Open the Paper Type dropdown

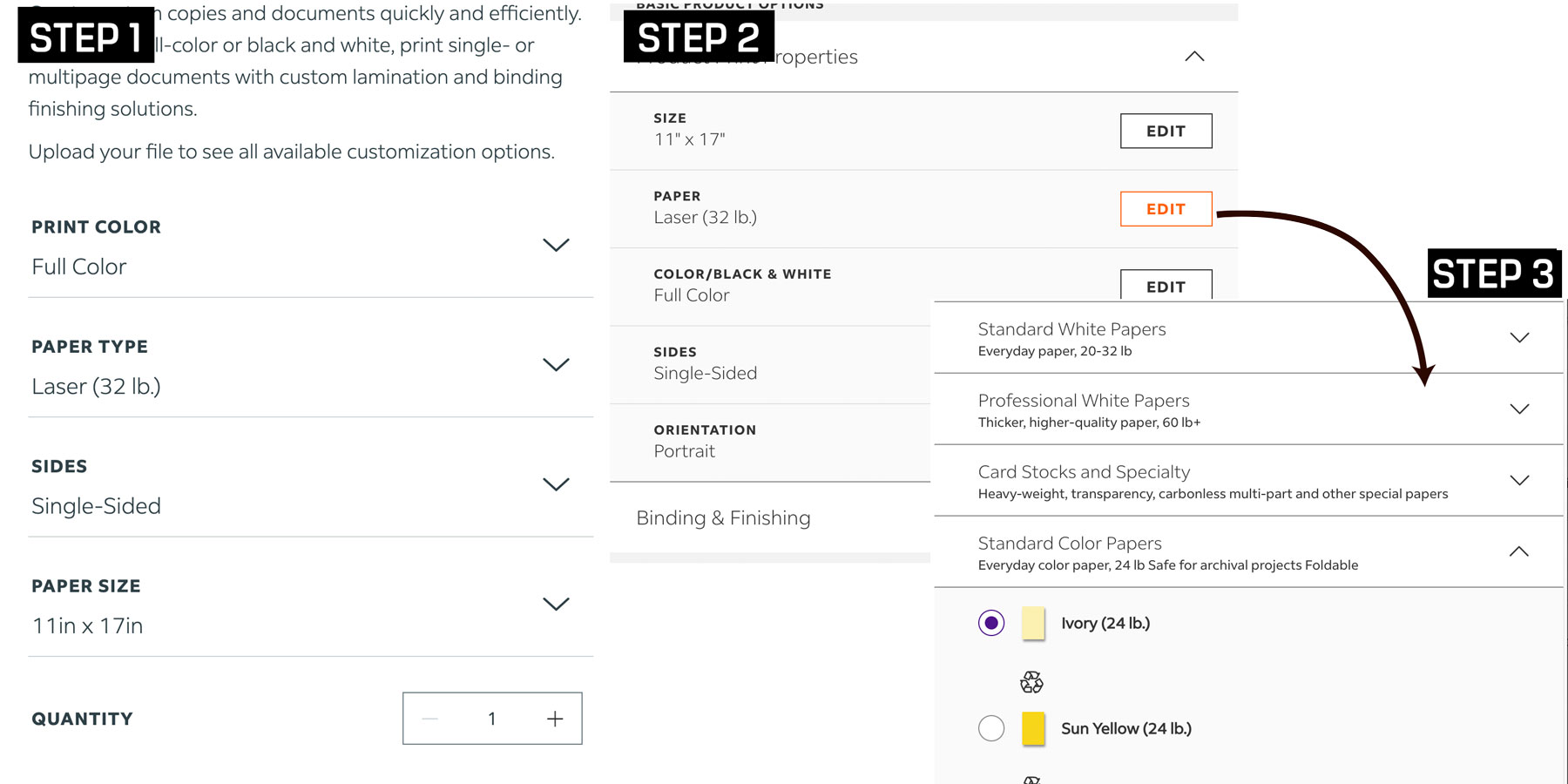[556, 364]
